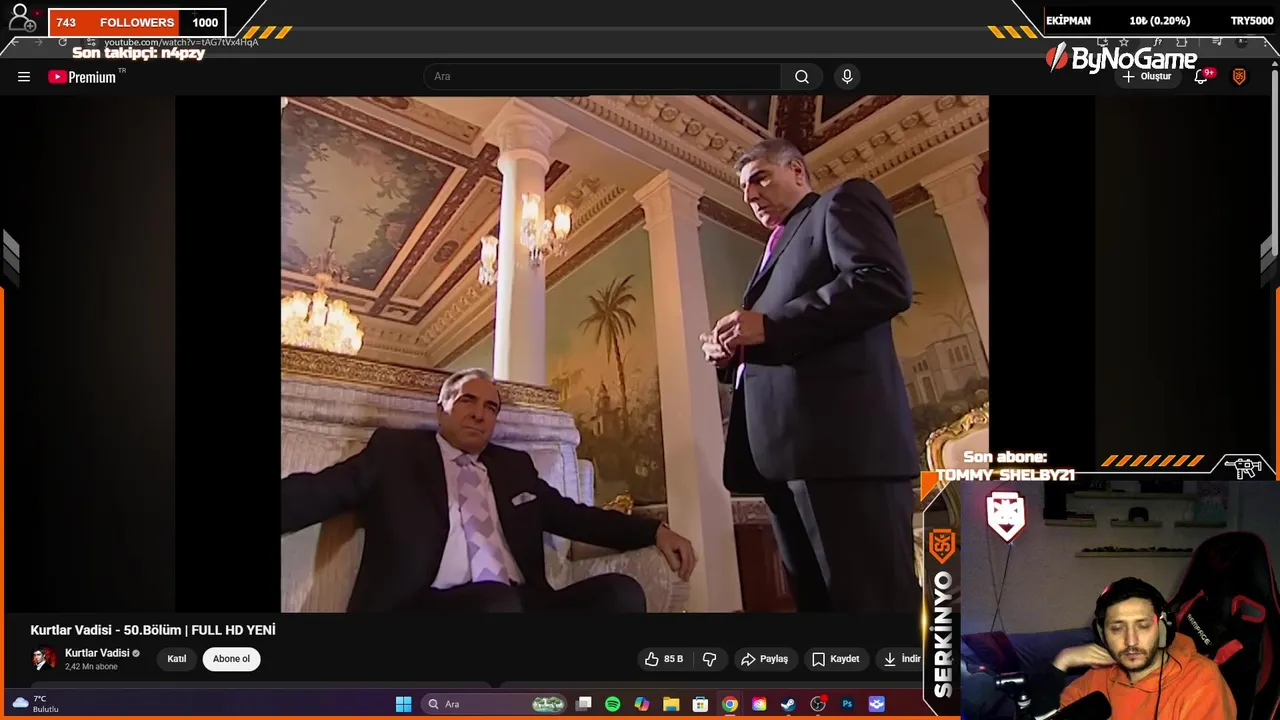
Task: Open the purple app after Photoshop
Action: (x=876, y=704)
